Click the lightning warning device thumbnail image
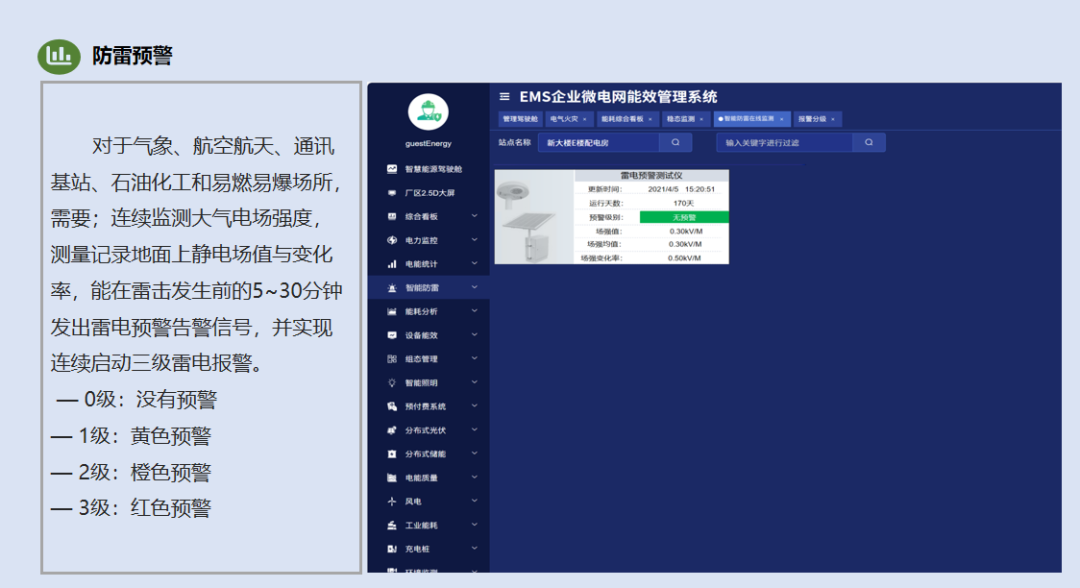 pos(534,217)
